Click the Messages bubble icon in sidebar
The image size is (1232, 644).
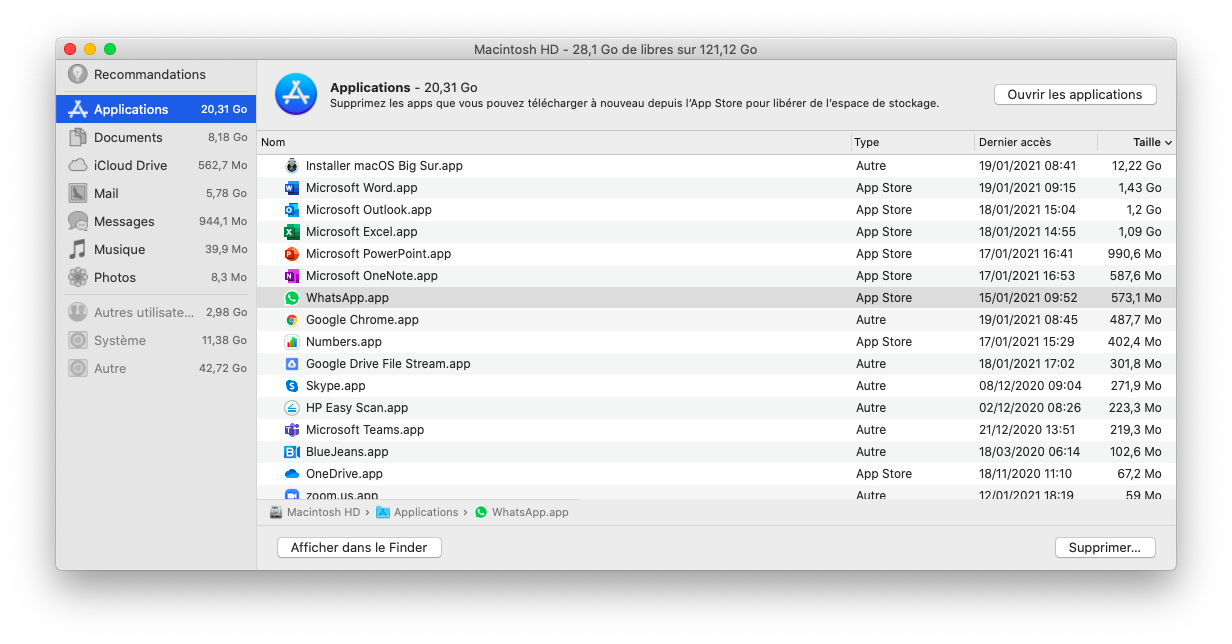click(x=78, y=221)
